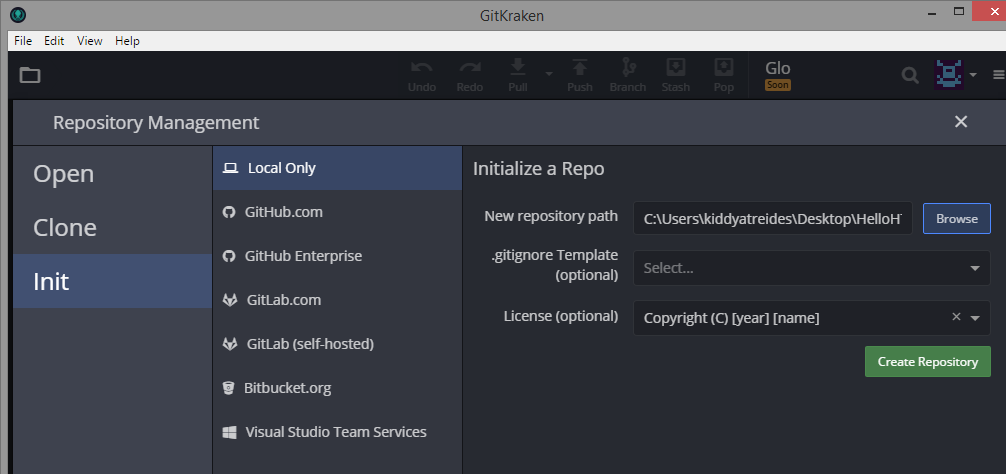Maximize the GitKraken window
Image resolution: width=1006 pixels, height=474 pixels.
click(x=959, y=12)
